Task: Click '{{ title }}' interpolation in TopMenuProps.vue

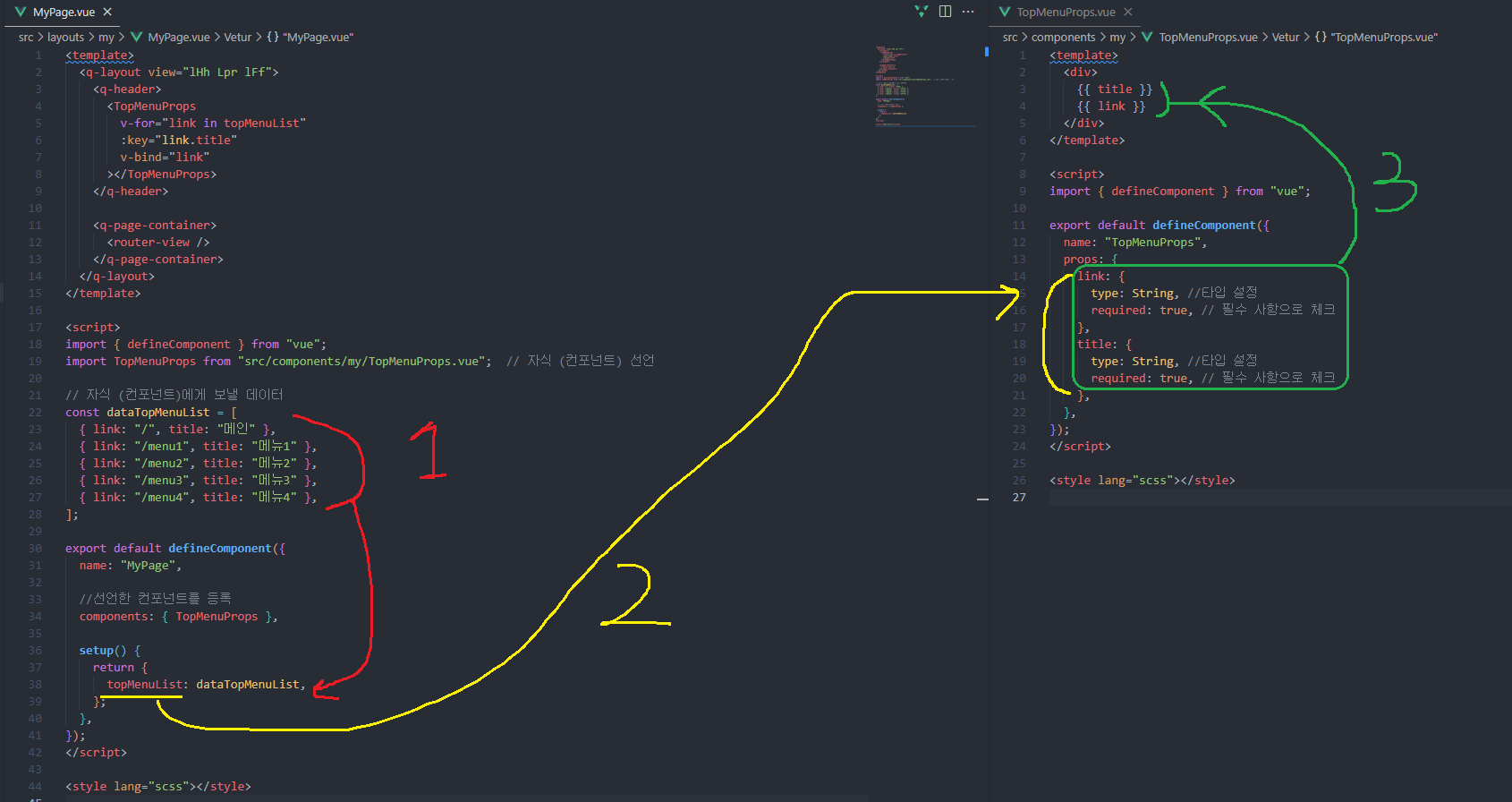Action: click(x=1115, y=89)
